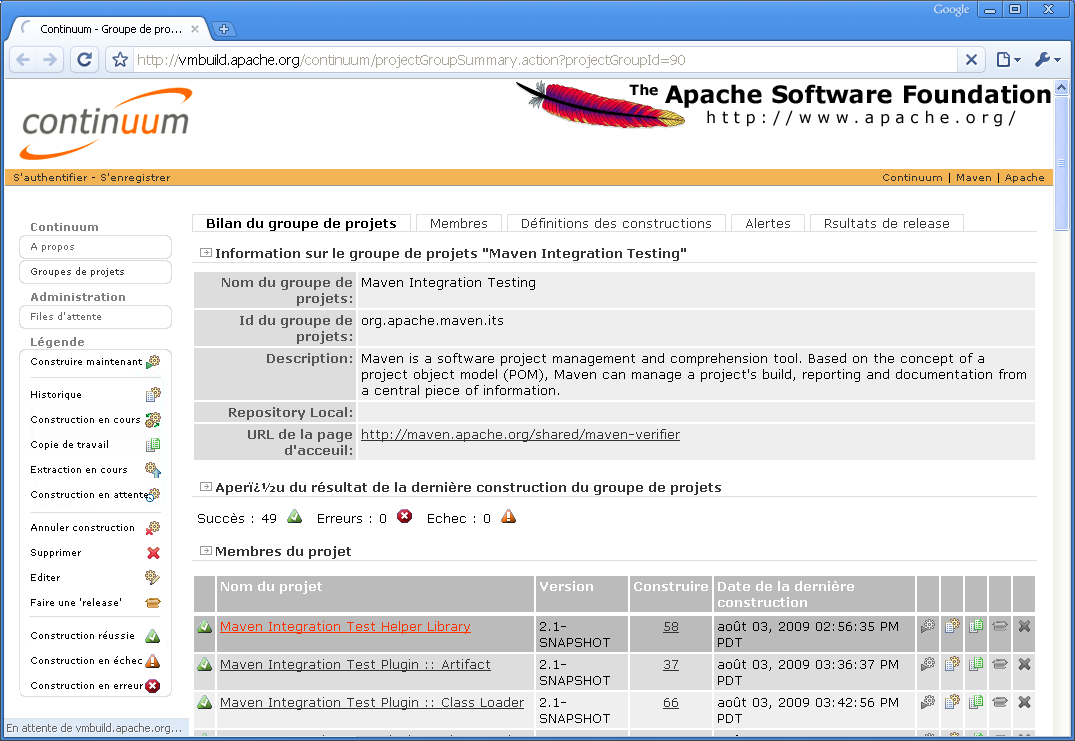Screen dimensions: 1075x741
Task: Switch to the Membres tab
Action: (459, 223)
